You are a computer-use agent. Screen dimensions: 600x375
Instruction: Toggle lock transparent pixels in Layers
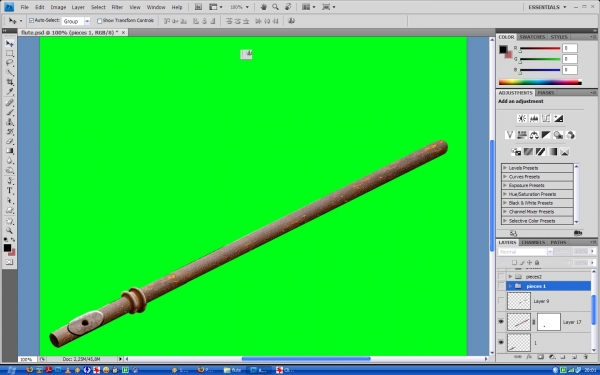[514, 262]
